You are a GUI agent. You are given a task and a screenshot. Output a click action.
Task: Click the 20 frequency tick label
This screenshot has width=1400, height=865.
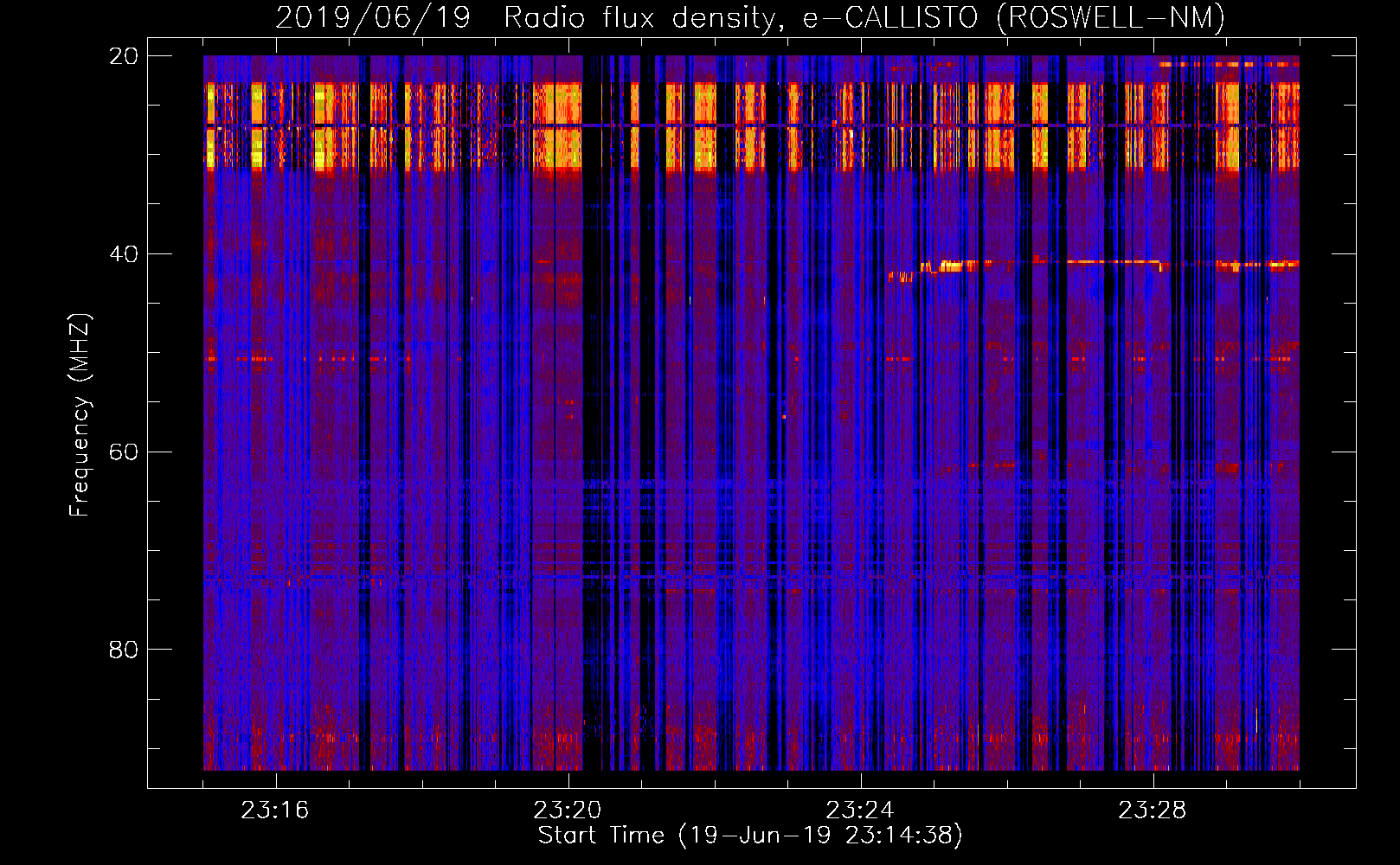pos(124,56)
